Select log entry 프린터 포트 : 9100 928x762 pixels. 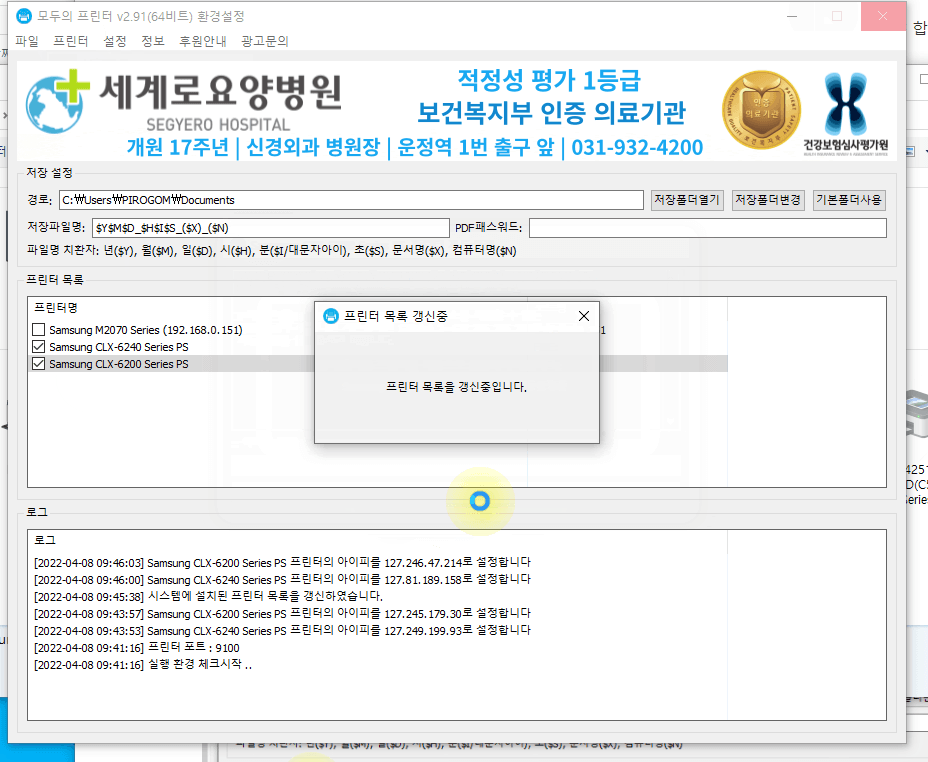(x=137, y=647)
